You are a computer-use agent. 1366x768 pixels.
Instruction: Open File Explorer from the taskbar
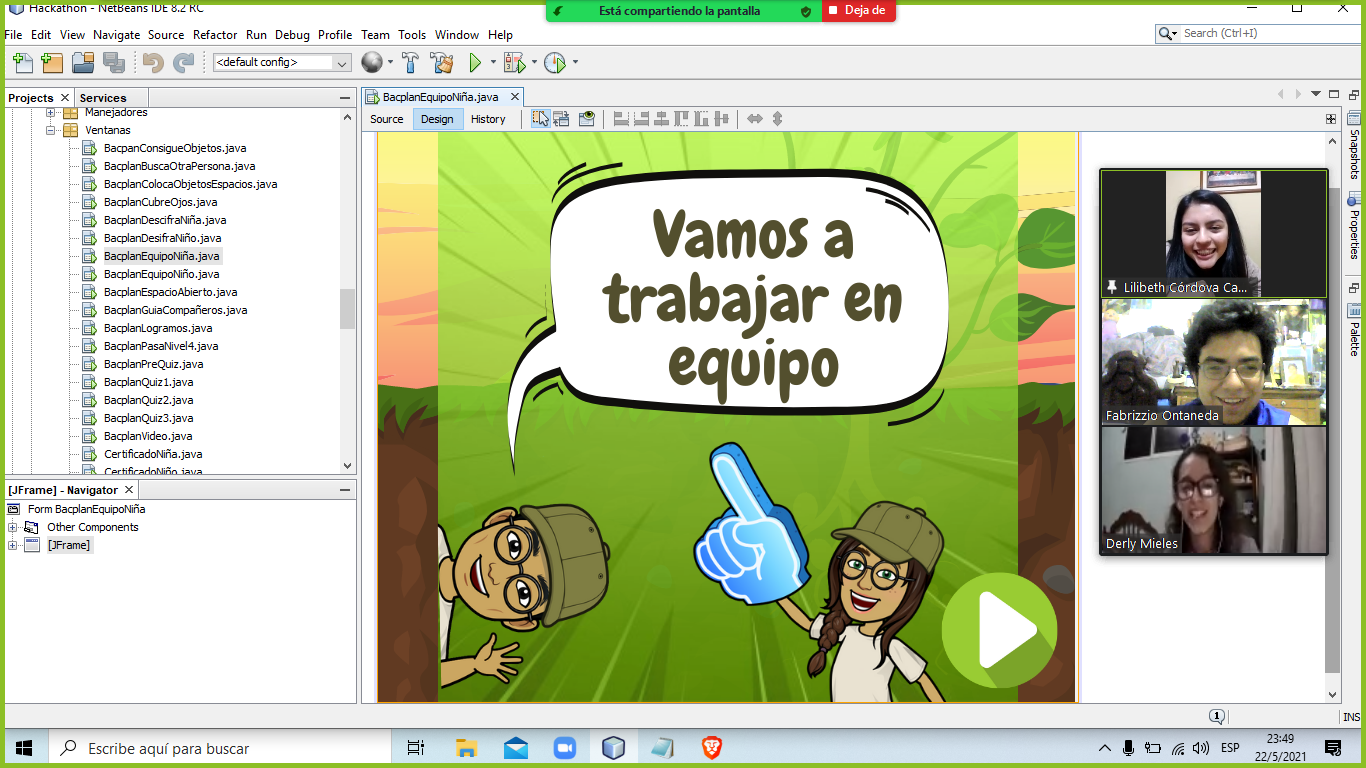466,748
